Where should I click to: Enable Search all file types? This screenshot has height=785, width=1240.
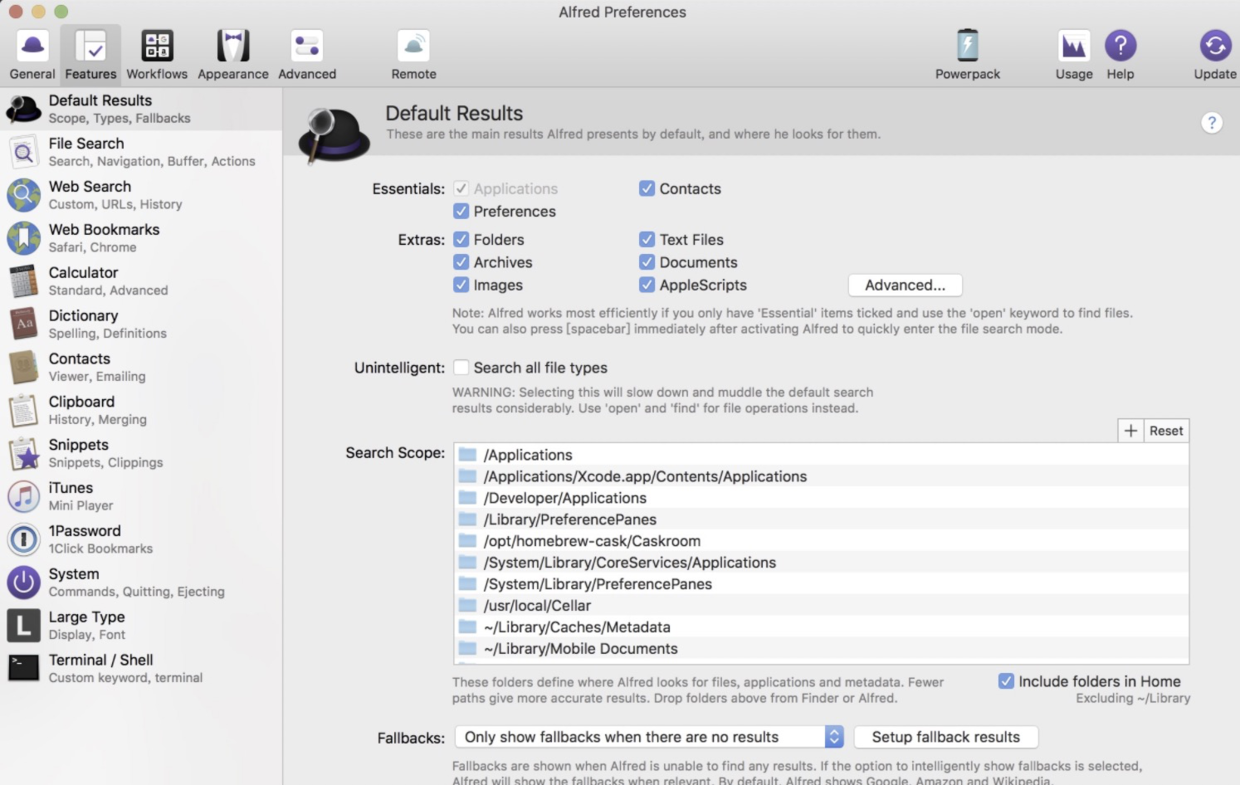coord(461,367)
